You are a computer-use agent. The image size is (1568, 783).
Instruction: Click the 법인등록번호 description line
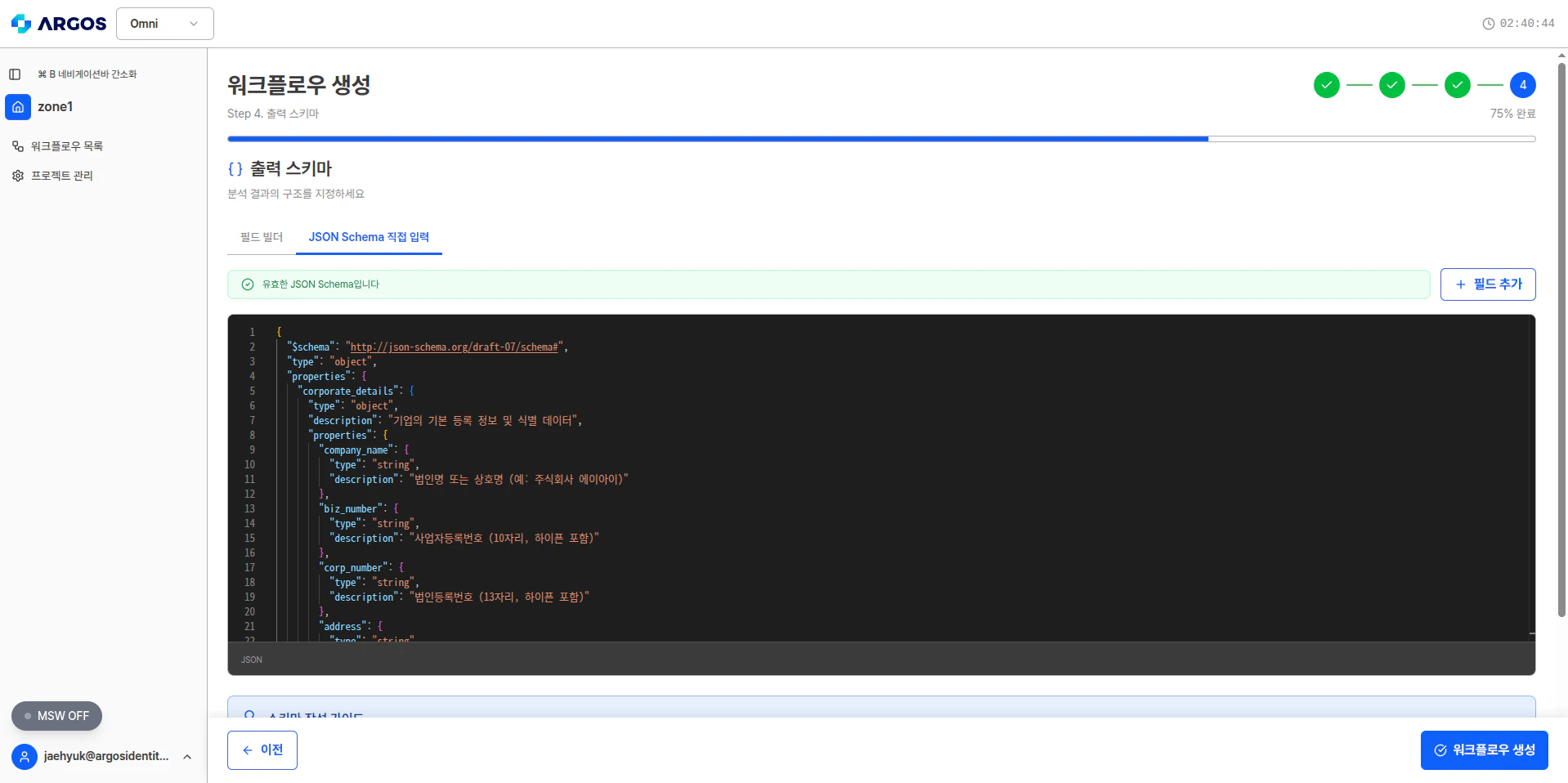[459, 597]
